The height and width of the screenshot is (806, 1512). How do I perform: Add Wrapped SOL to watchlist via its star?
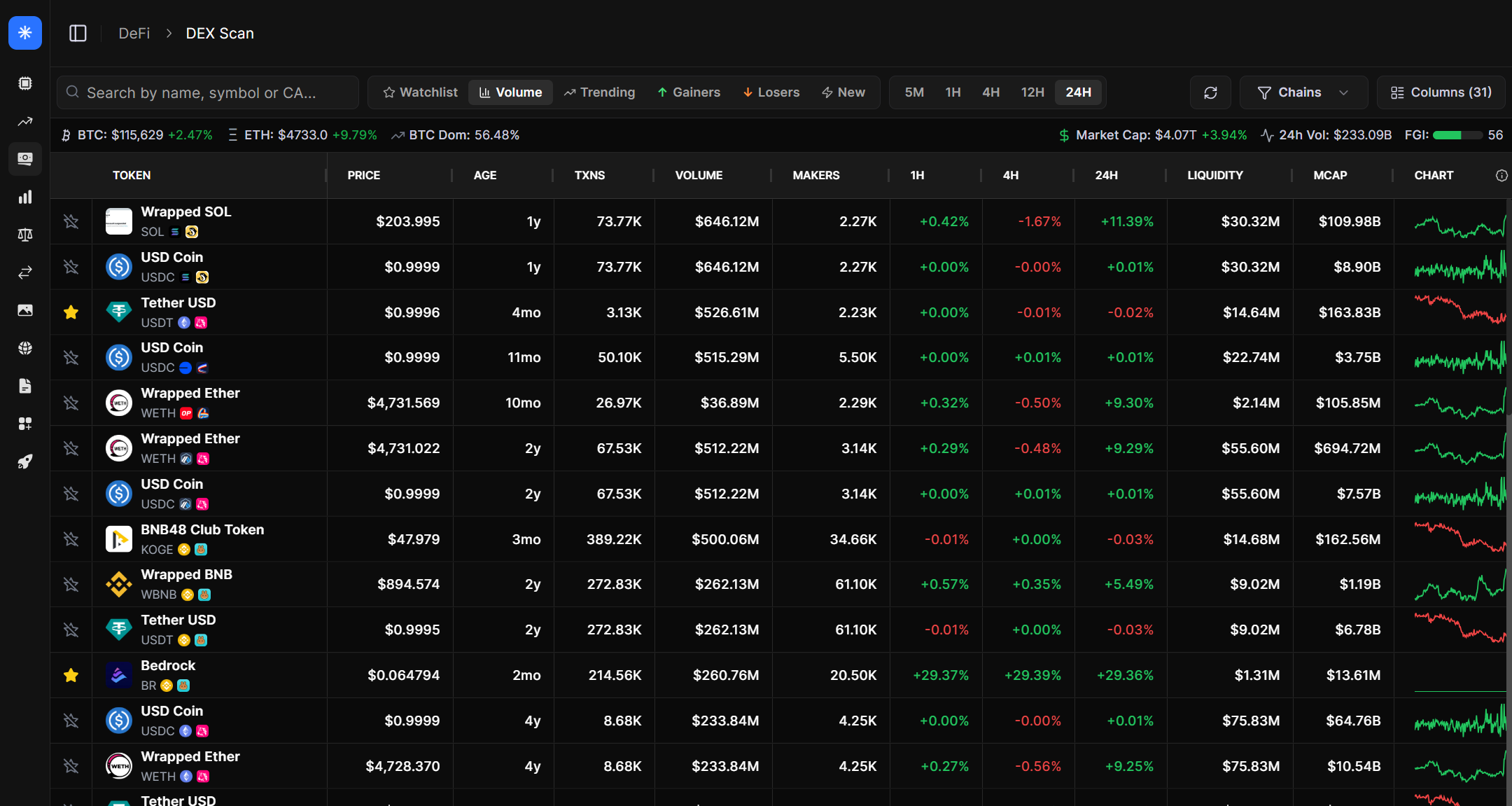pos(71,221)
